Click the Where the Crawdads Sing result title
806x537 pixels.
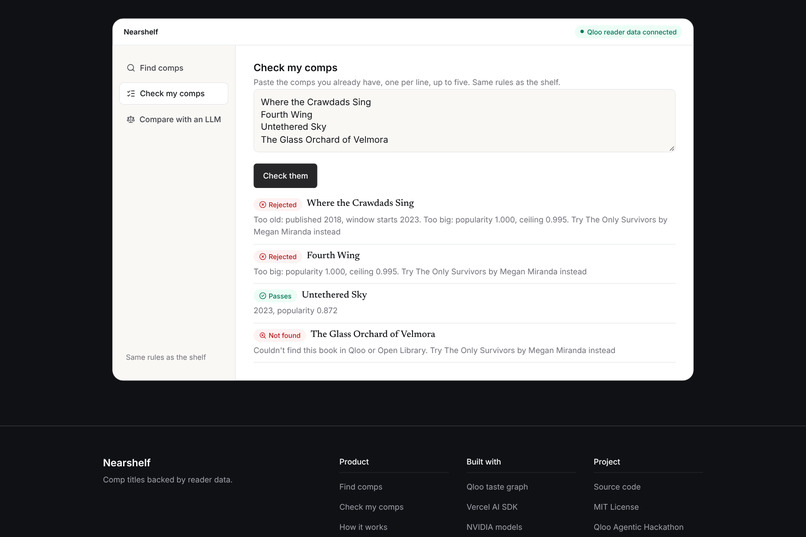pyautogui.click(x=360, y=203)
